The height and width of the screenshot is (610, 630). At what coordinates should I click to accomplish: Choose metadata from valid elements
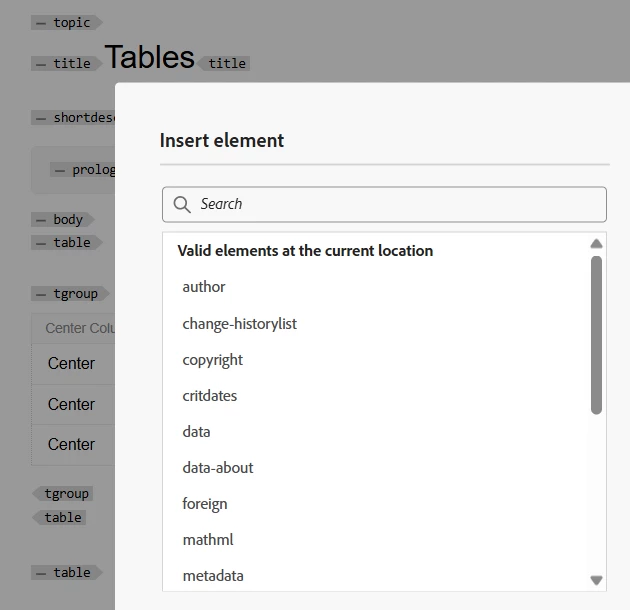(212, 576)
